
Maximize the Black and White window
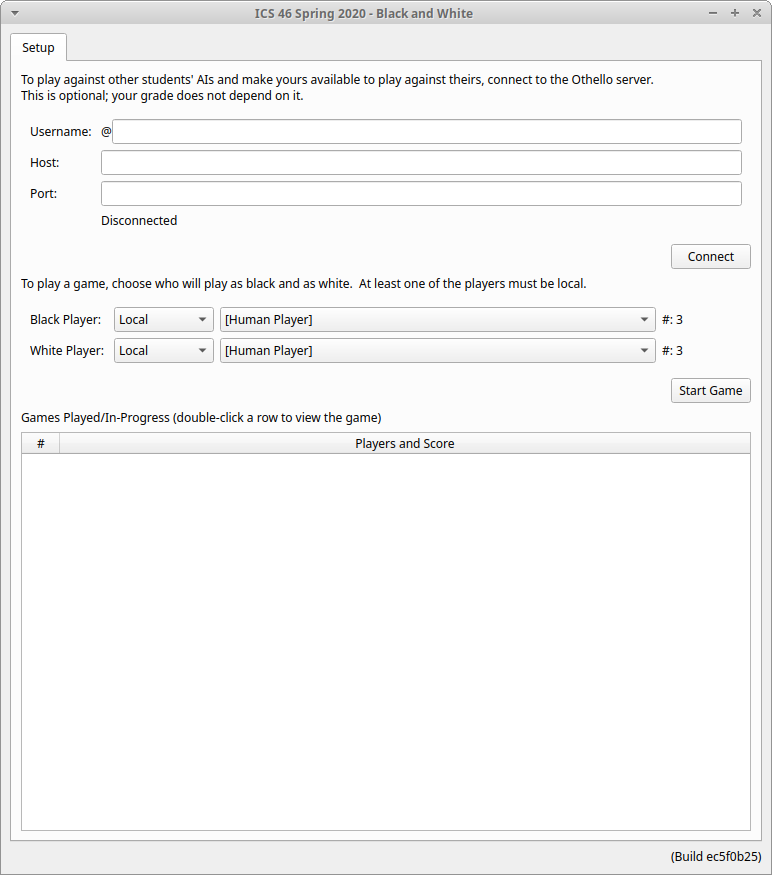pos(735,13)
